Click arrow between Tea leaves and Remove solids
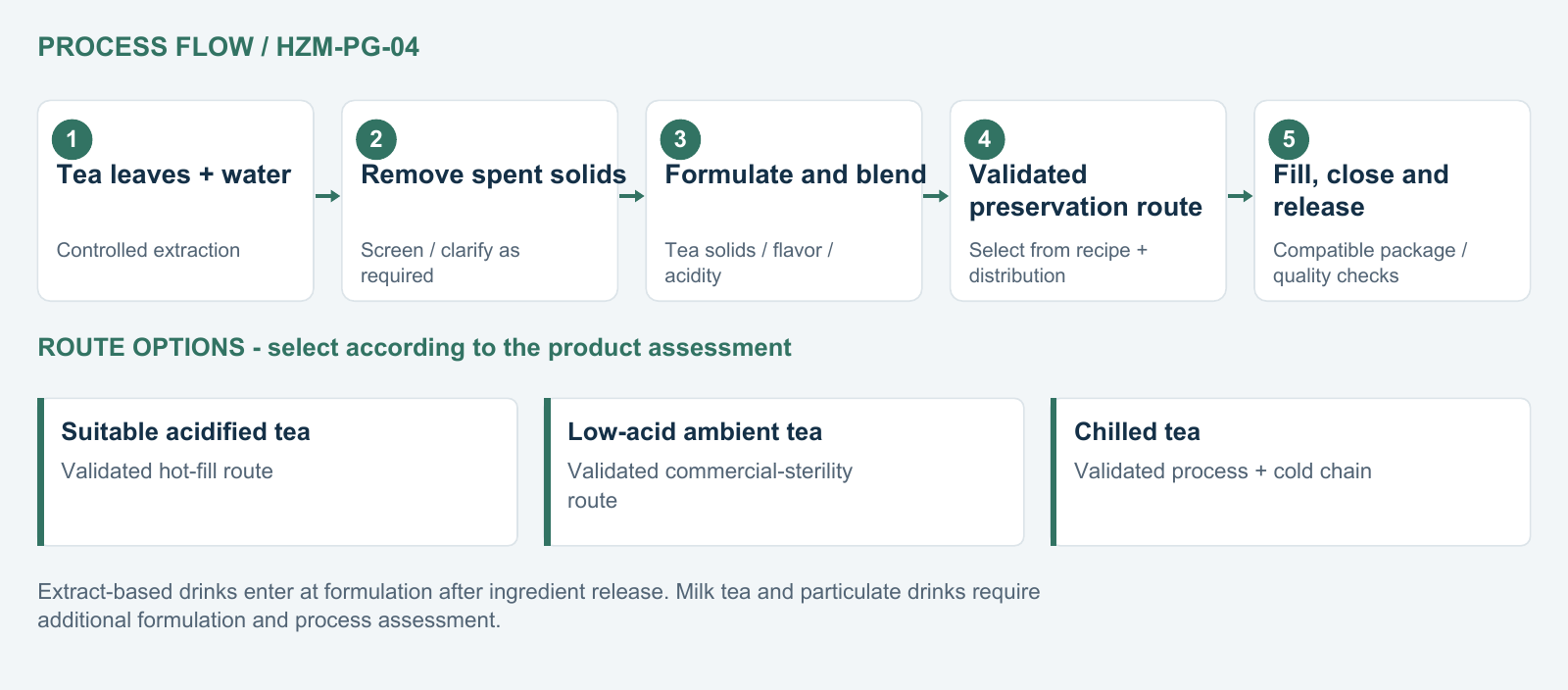This screenshot has width=1568, height=690. point(327,196)
